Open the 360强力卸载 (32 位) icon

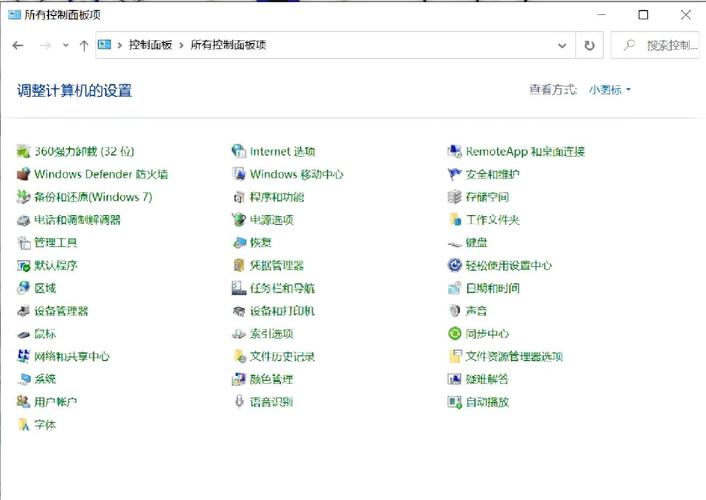coord(23,151)
